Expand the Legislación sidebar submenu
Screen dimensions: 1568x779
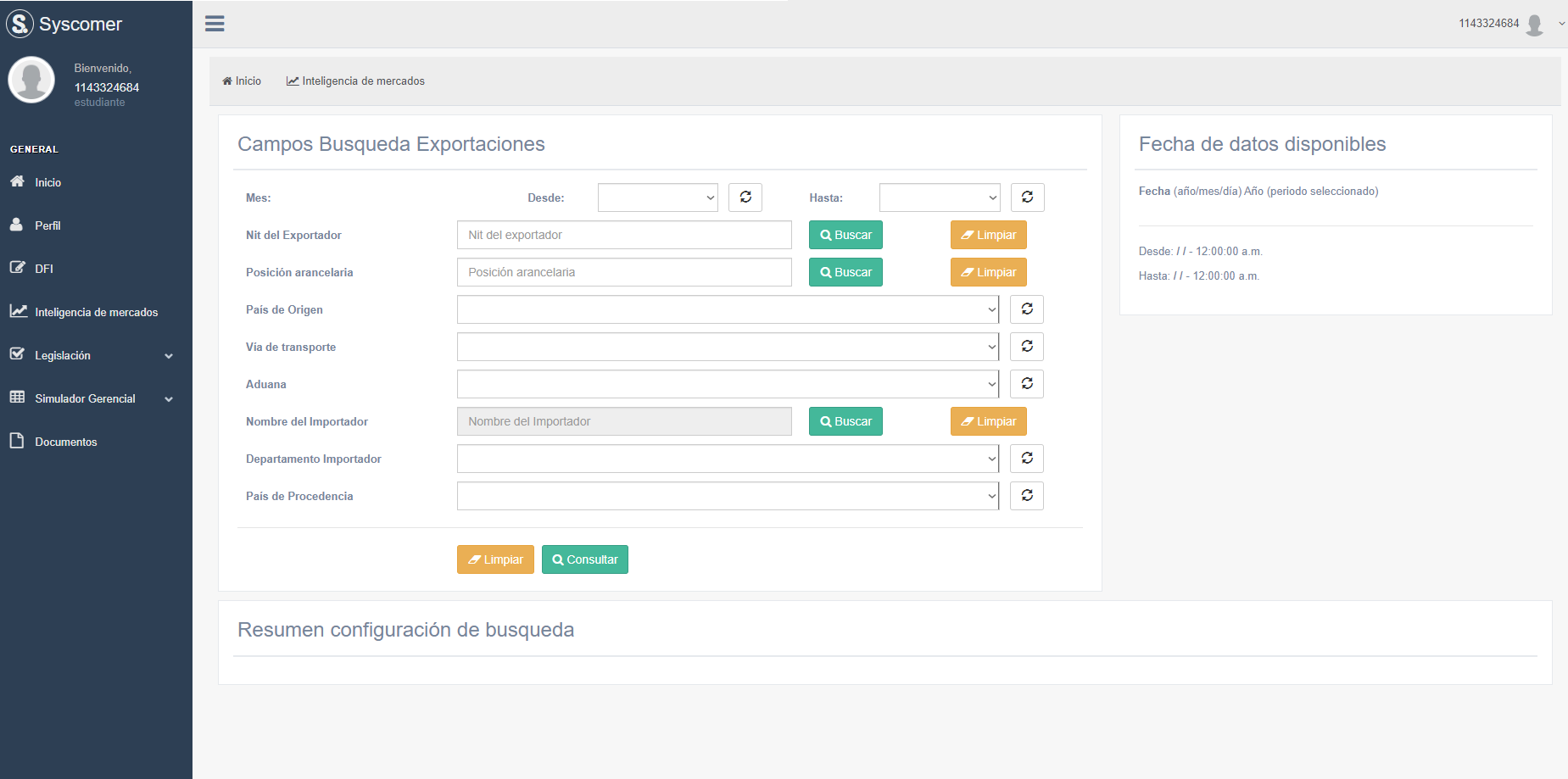[x=92, y=355]
